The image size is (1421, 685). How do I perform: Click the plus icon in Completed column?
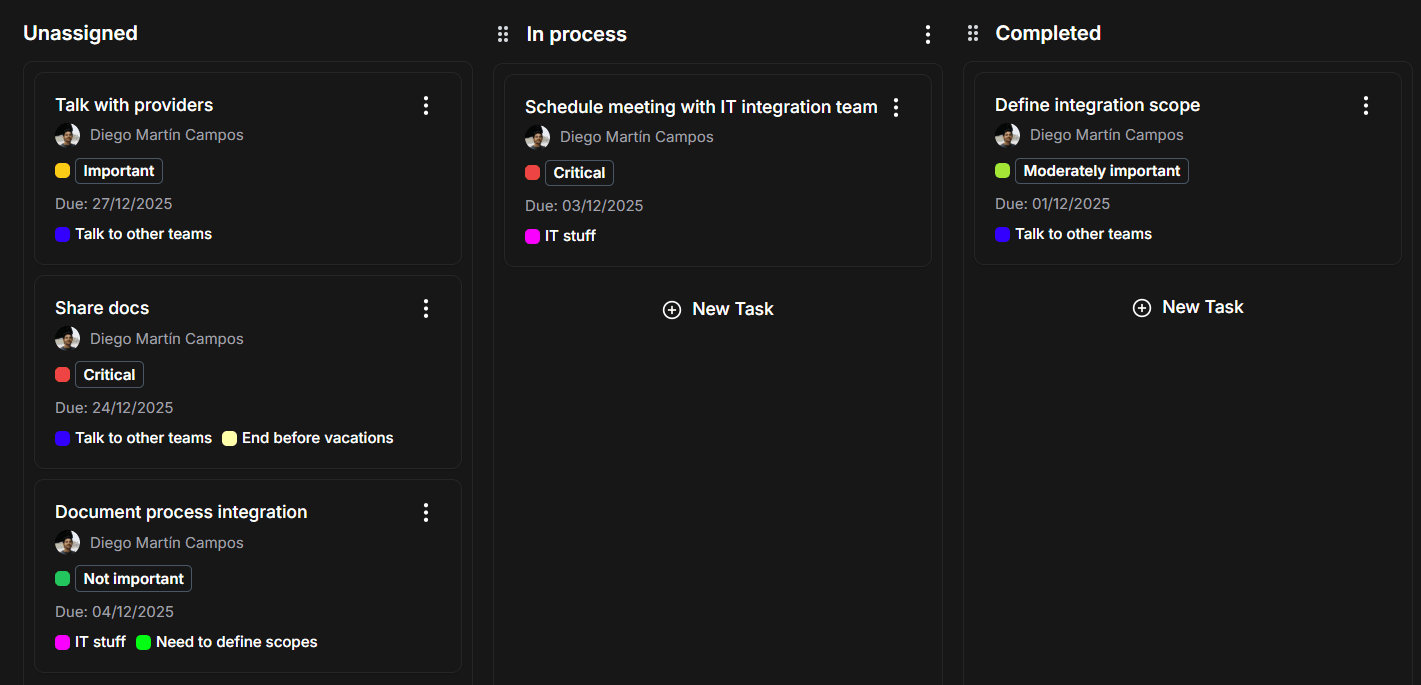(1141, 308)
